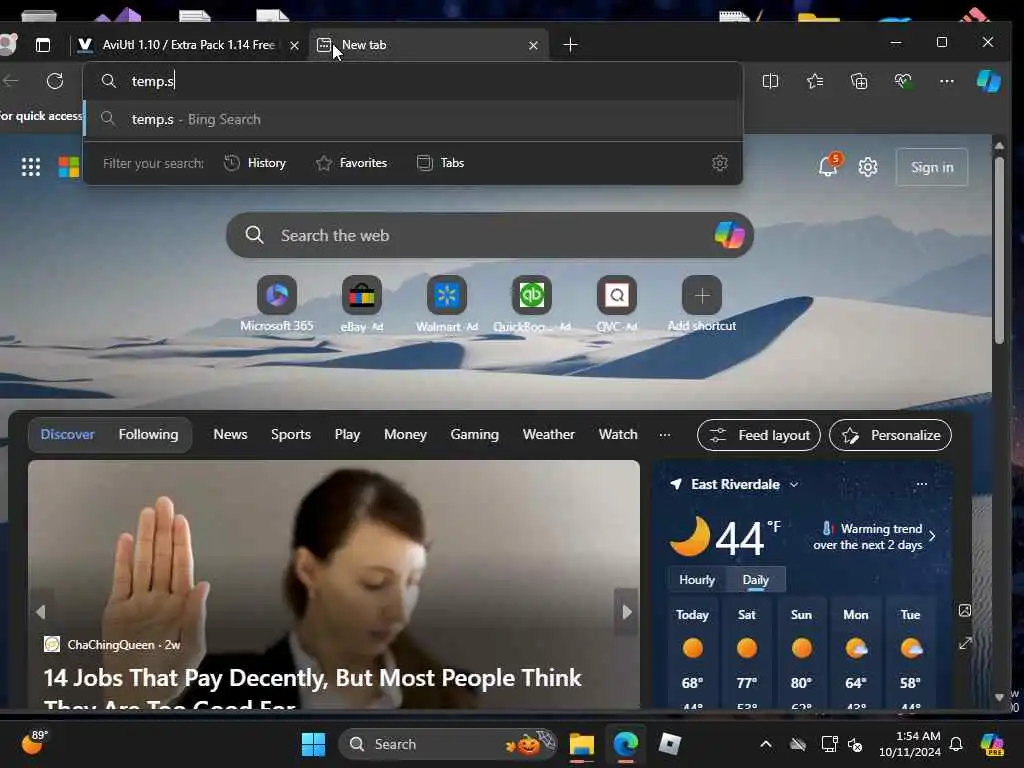The image size is (1024, 768).
Task: Open the clock showing 1:54 AM
Action: pyautogui.click(x=910, y=744)
